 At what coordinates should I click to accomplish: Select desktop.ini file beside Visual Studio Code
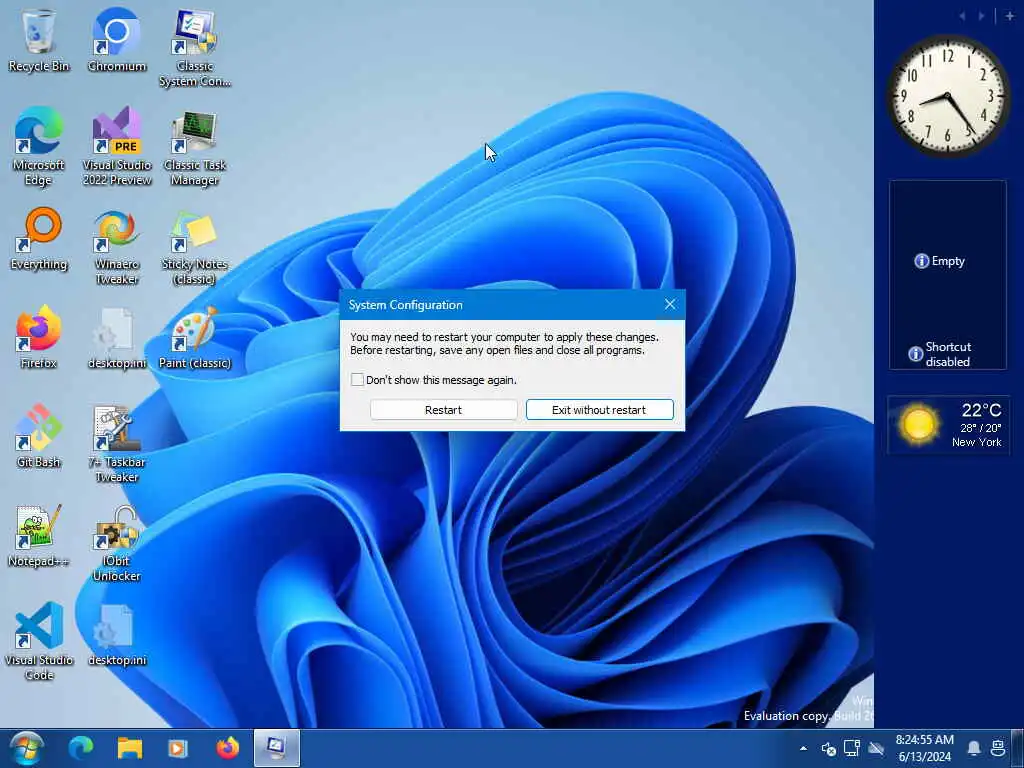tap(117, 635)
